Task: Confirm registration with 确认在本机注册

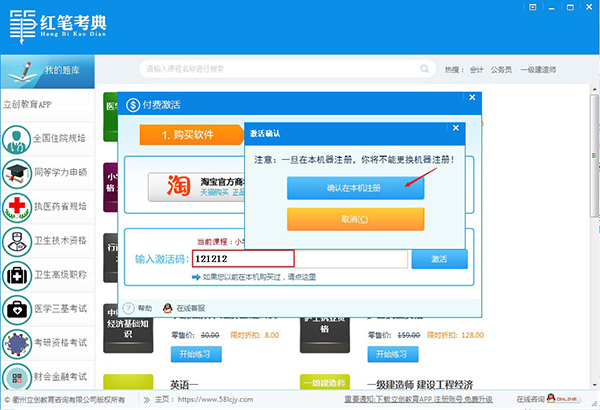Action: pos(355,188)
